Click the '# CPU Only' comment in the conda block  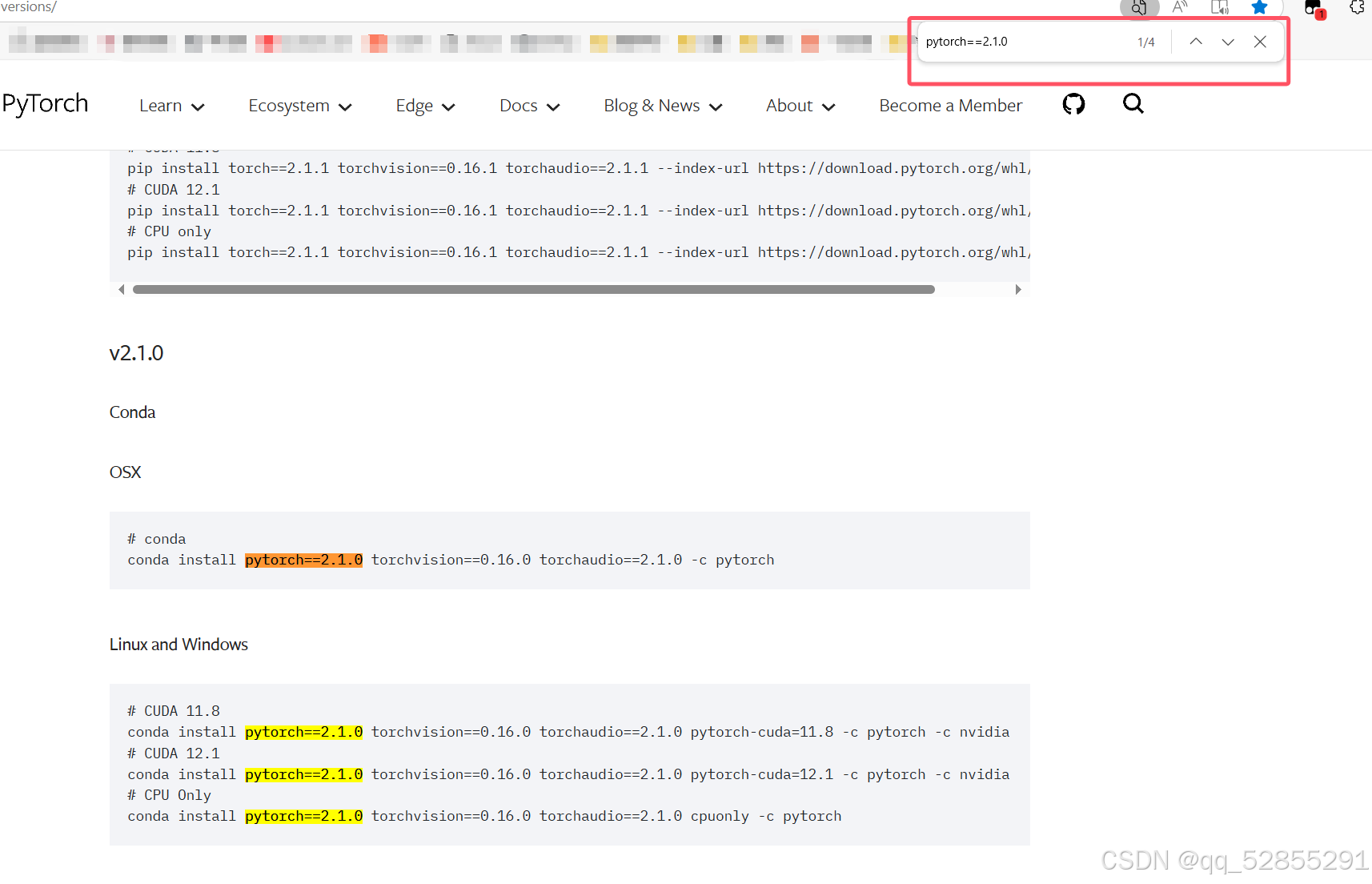pos(170,795)
